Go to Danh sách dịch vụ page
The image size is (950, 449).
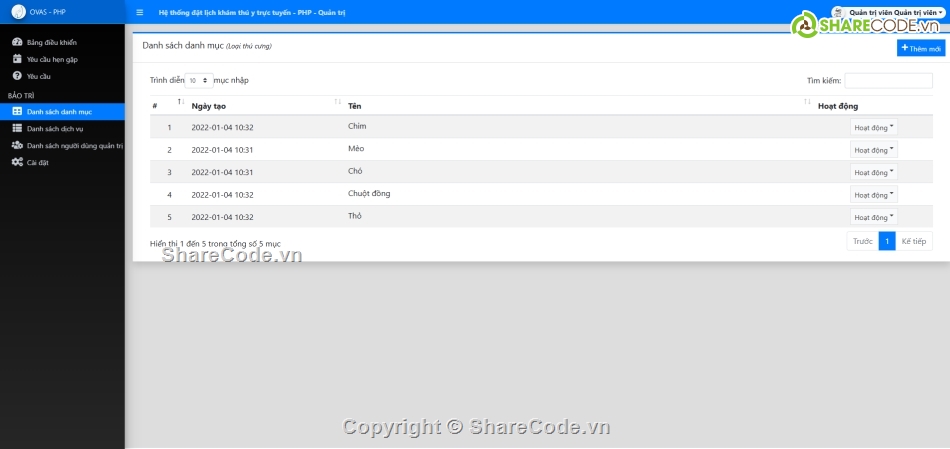tap(55, 129)
